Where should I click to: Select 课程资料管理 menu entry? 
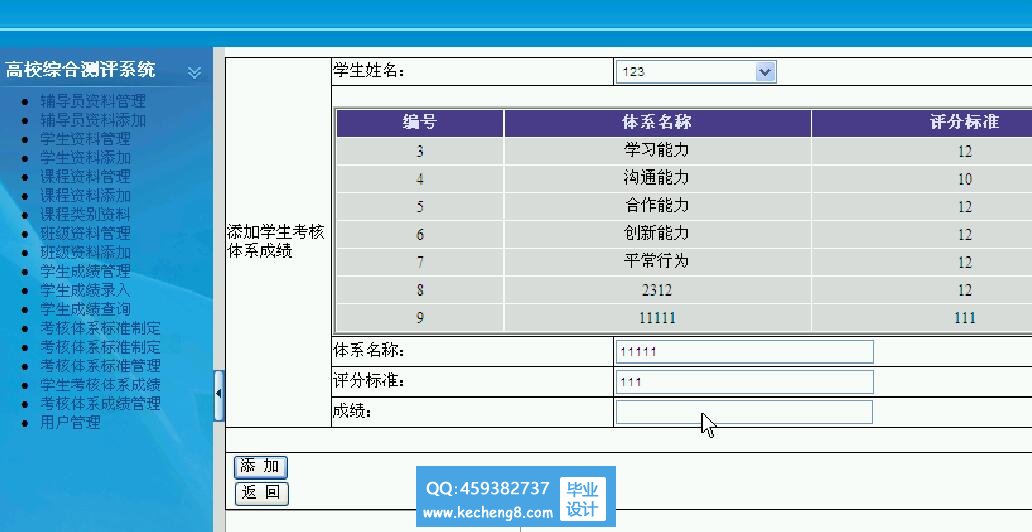pyautogui.click(x=86, y=176)
